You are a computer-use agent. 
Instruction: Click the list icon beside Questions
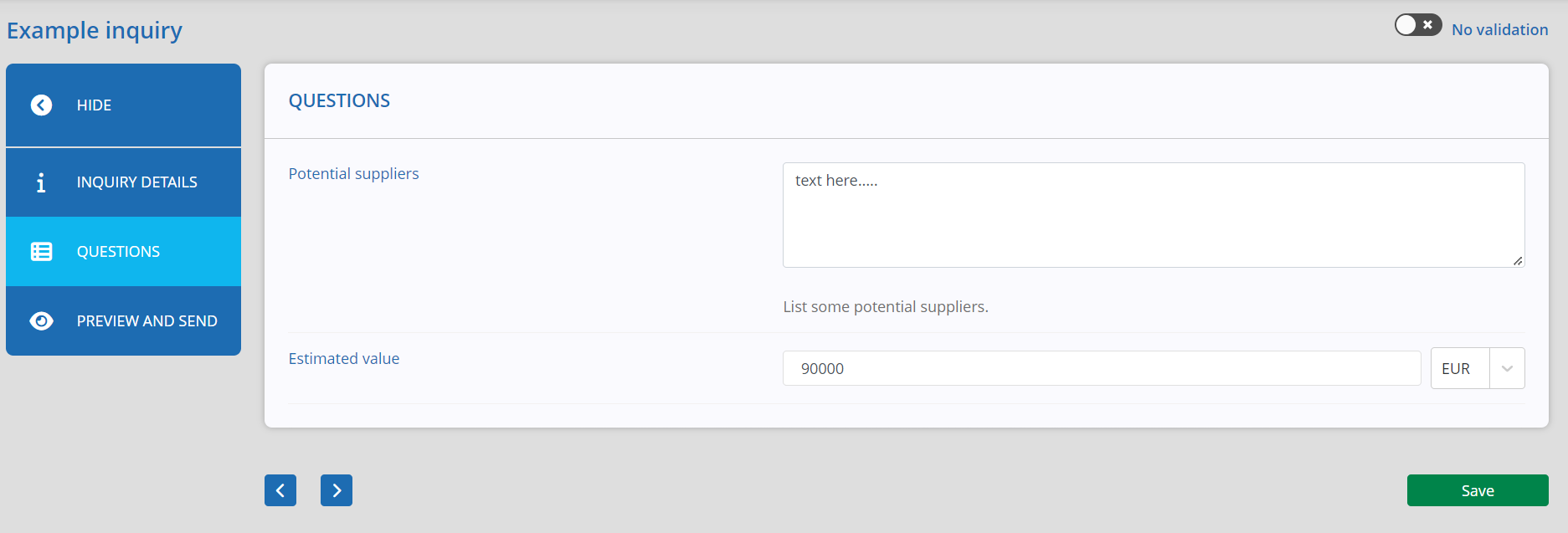point(41,252)
